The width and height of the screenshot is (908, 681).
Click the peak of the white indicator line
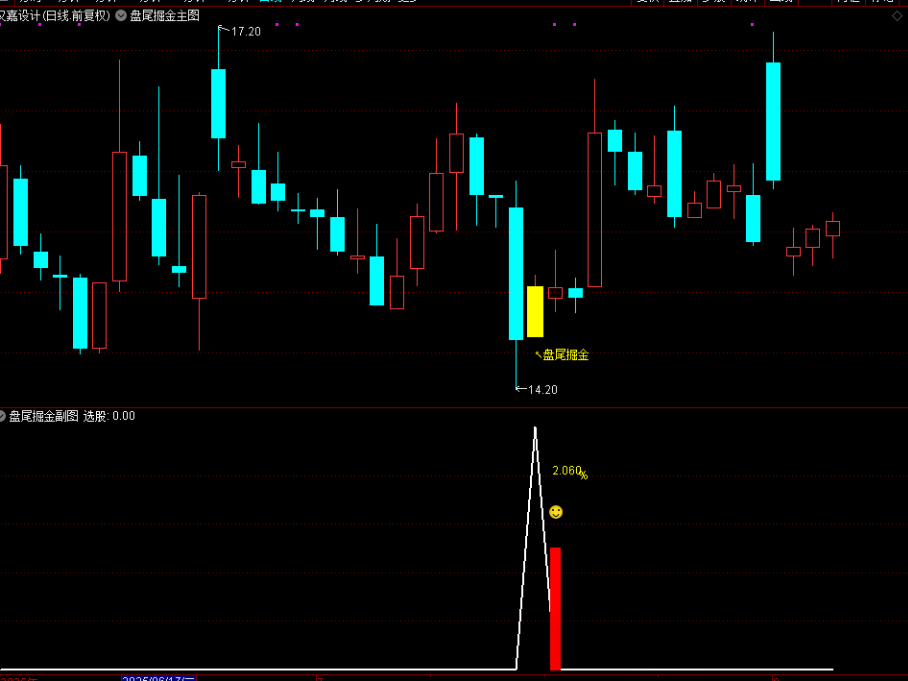[x=535, y=429]
